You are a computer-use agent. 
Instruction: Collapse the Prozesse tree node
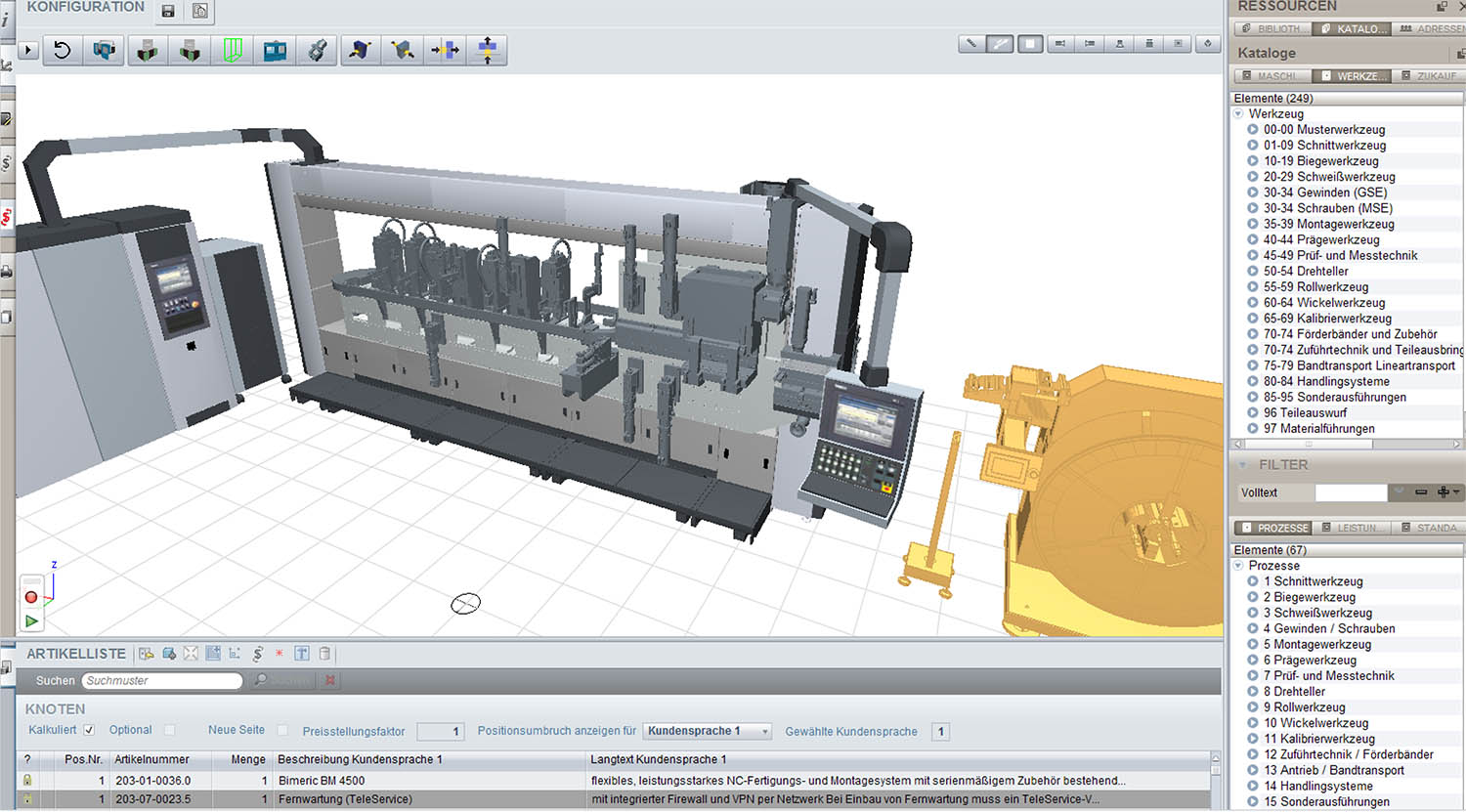(1238, 566)
